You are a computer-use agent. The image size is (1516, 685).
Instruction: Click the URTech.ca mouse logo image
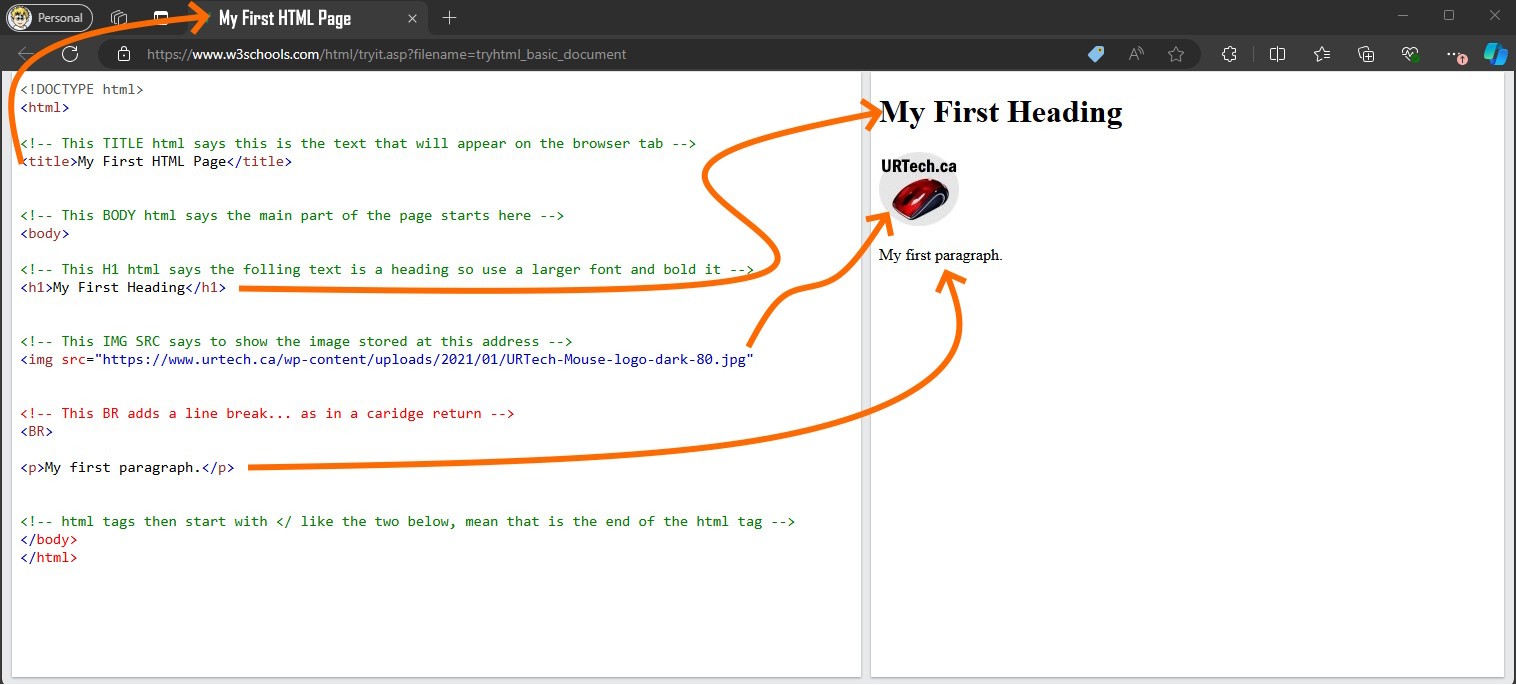pos(919,190)
